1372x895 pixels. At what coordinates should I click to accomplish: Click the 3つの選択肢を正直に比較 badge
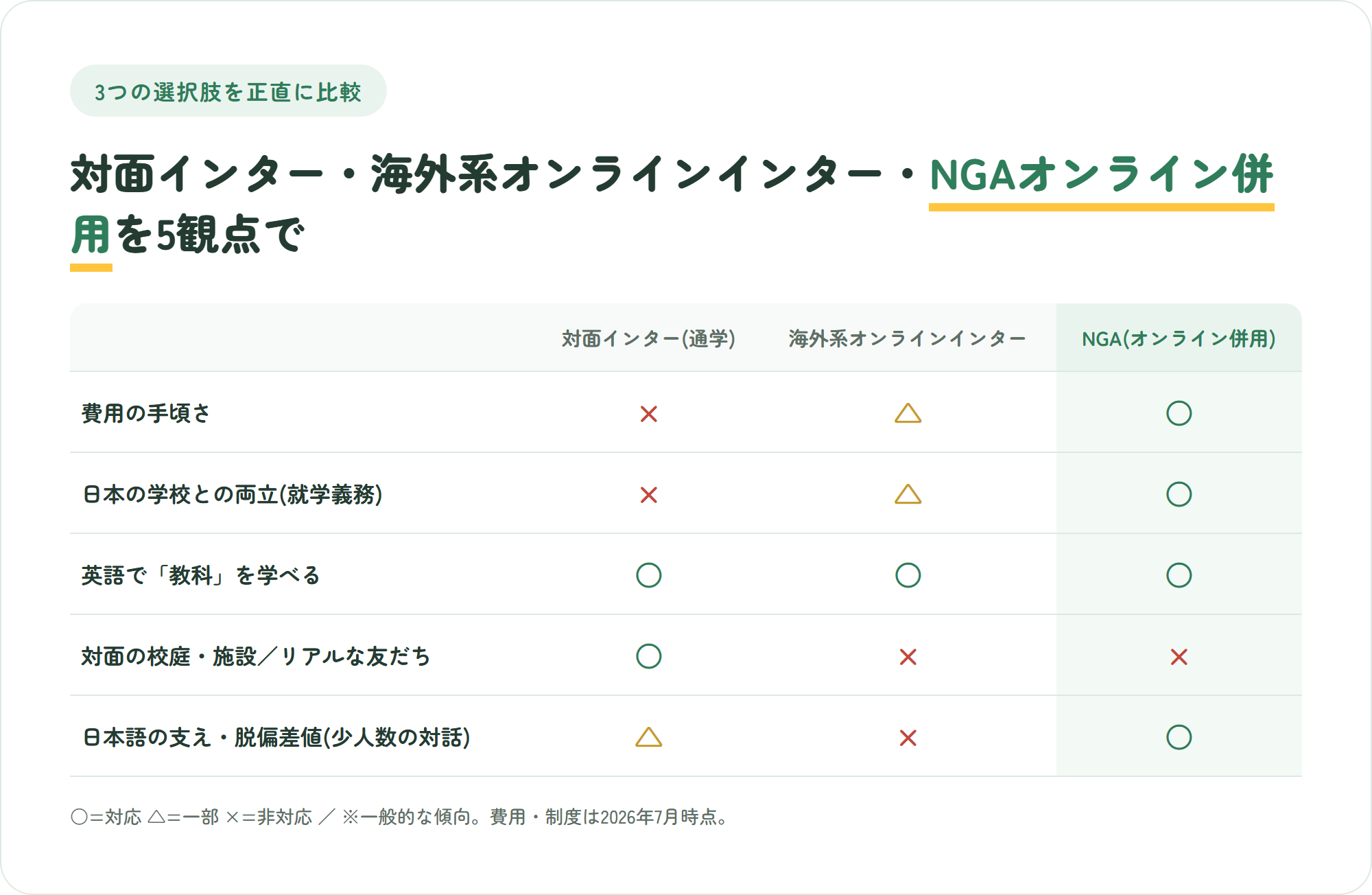[x=228, y=91]
